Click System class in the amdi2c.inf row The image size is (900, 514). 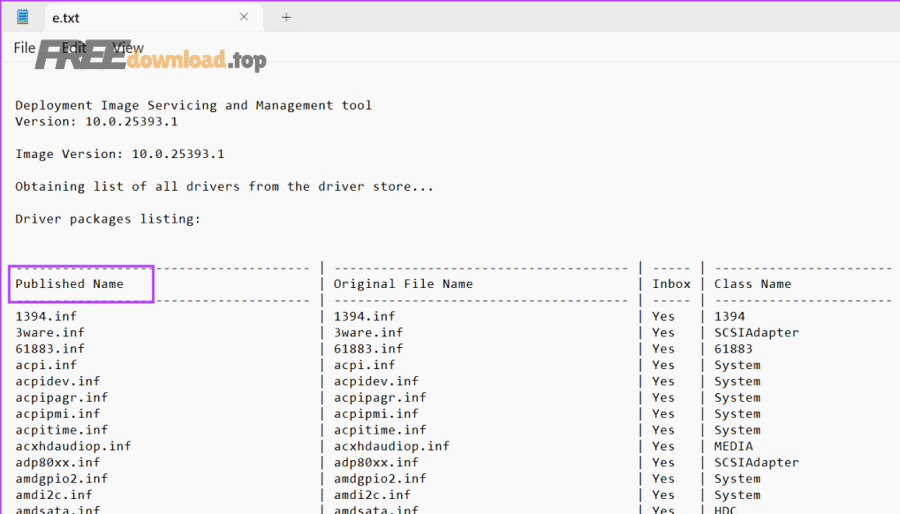[737, 495]
